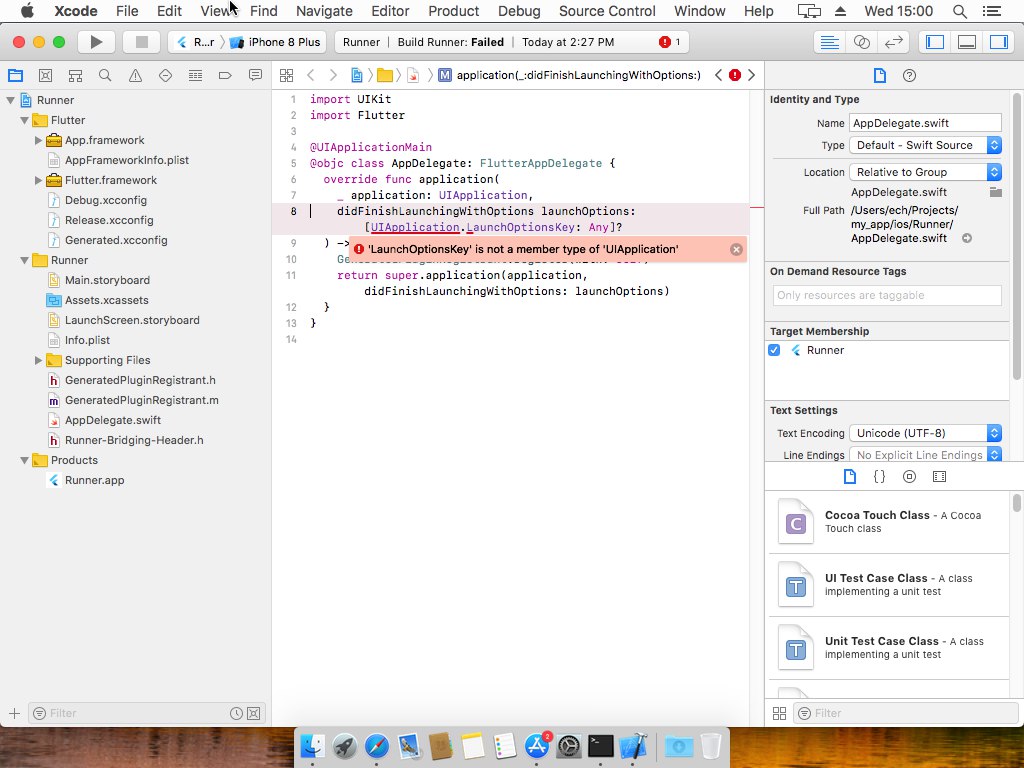1024x768 pixels.
Task: Collapse the Flutter folder group
Action: [25, 120]
